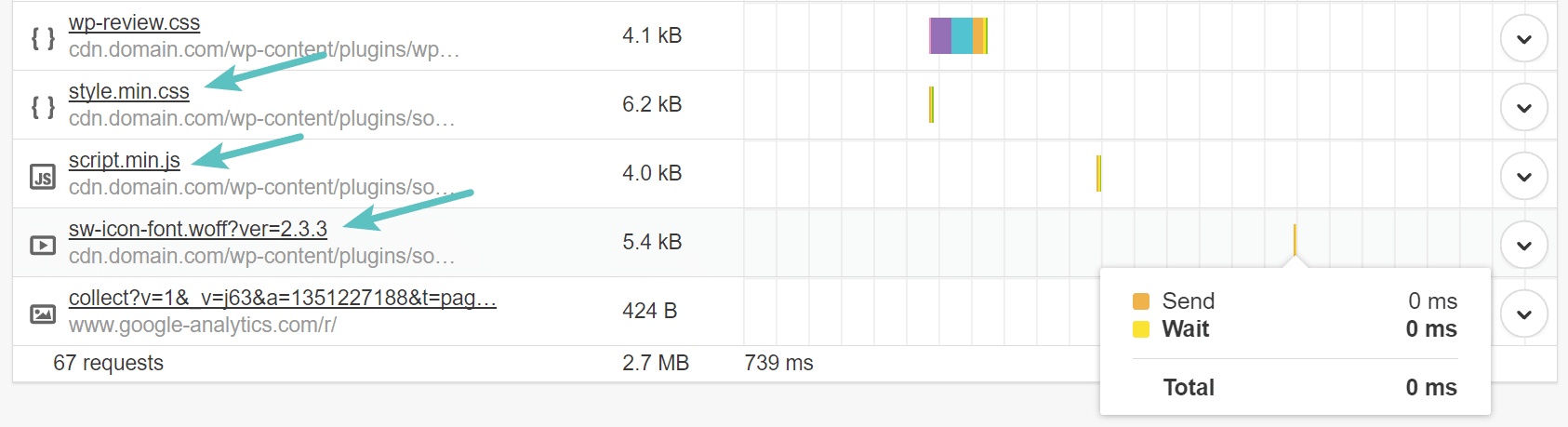
Task: Click the CSS braces icon beside wp-review.css
Action: [43, 38]
